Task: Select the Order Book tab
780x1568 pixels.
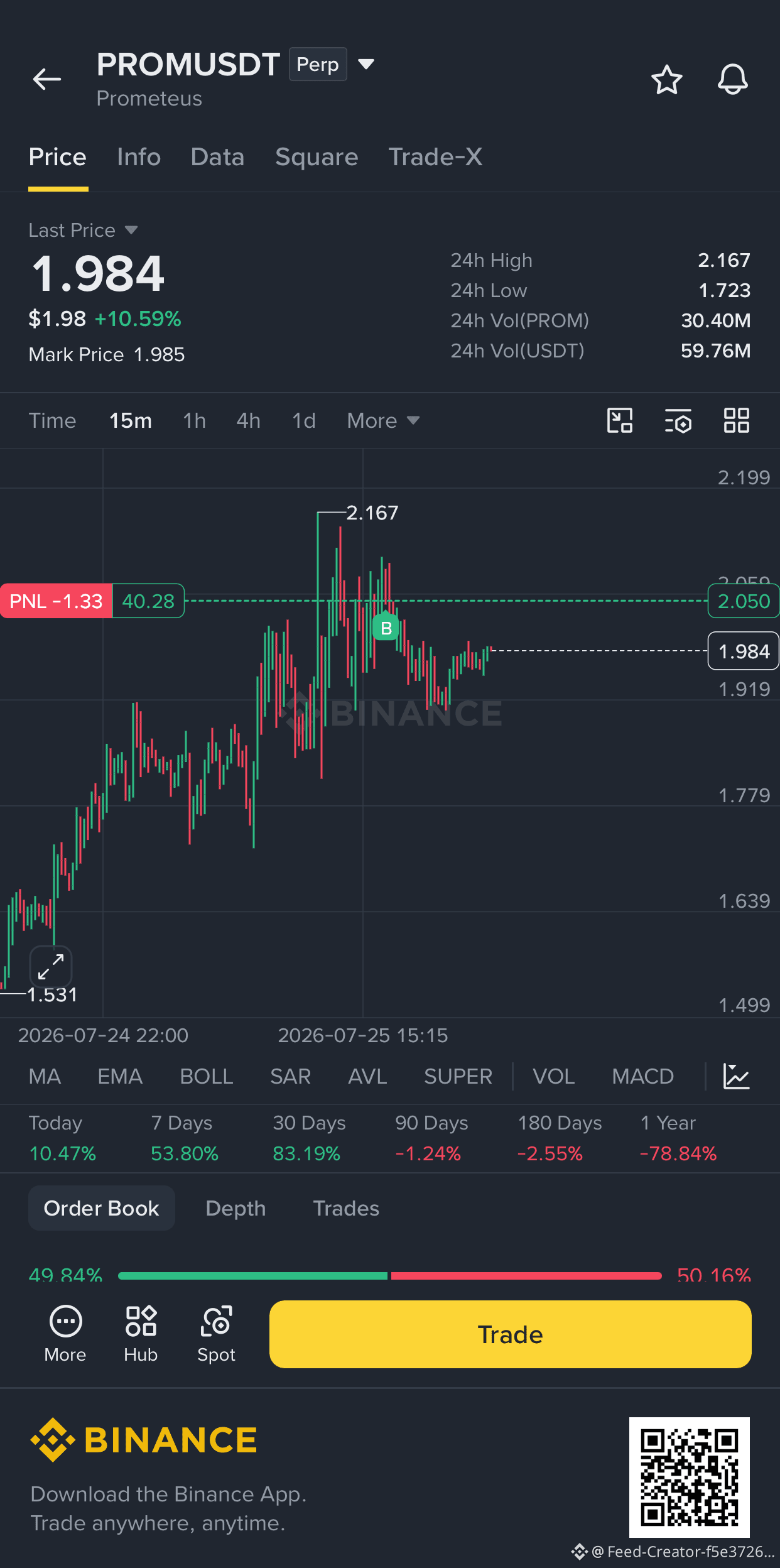Action: pyautogui.click(x=102, y=1208)
